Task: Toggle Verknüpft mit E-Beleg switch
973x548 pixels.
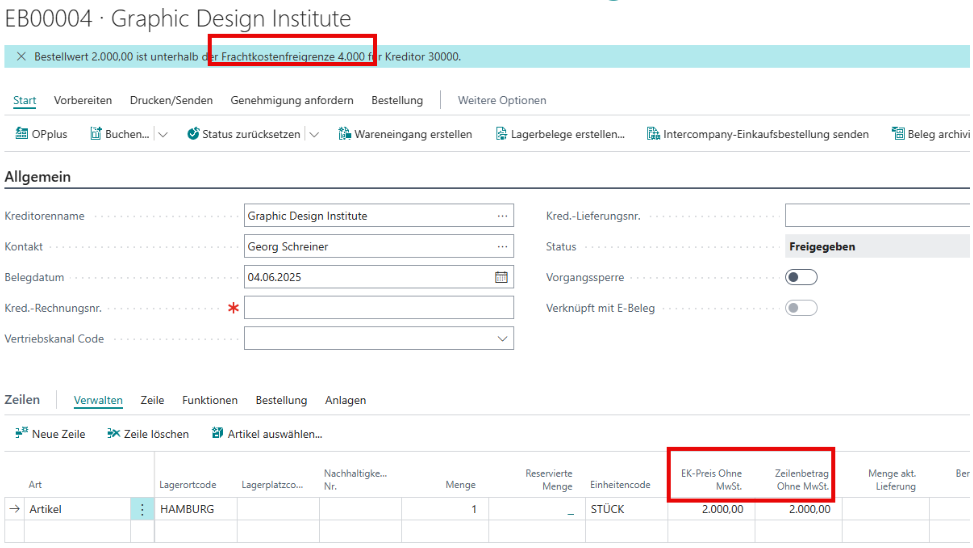Action: tap(801, 308)
